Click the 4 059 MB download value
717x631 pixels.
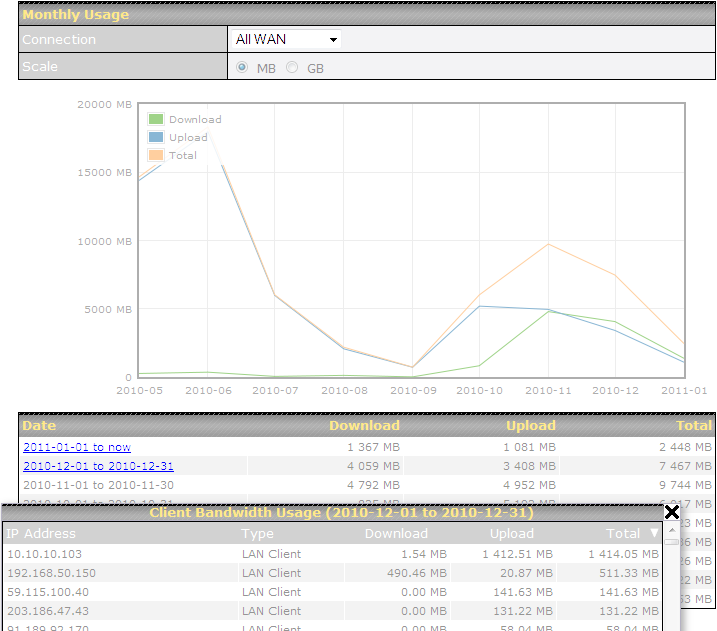pyautogui.click(x=373, y=466)
